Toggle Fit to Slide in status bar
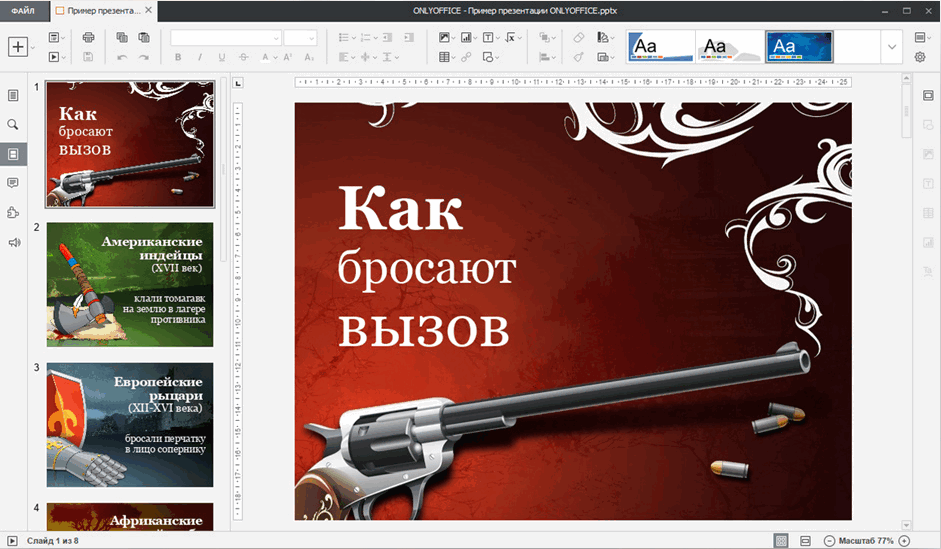 [781, 541]
